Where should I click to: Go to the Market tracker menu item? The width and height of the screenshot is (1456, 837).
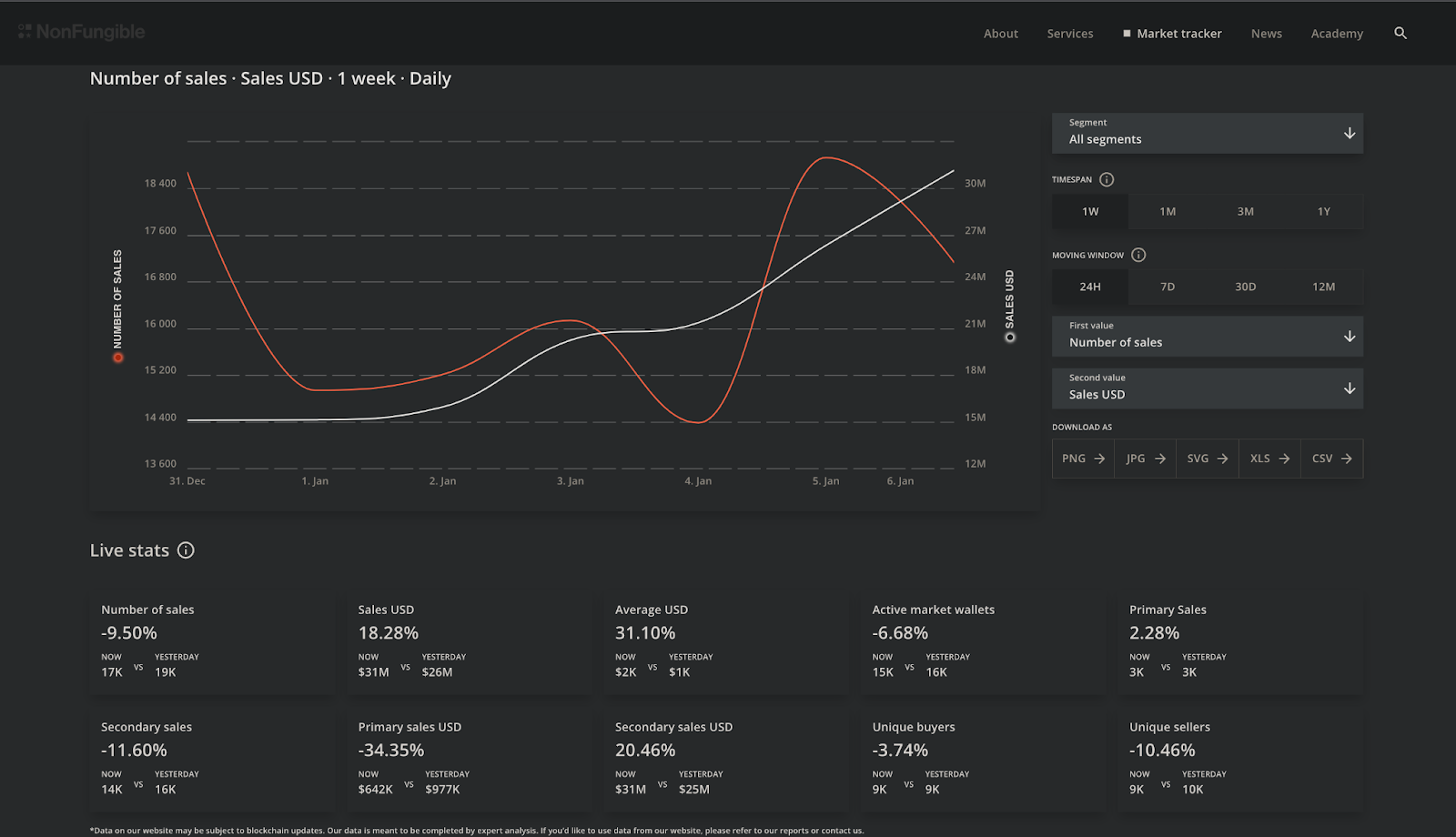tap(1172, 34)
